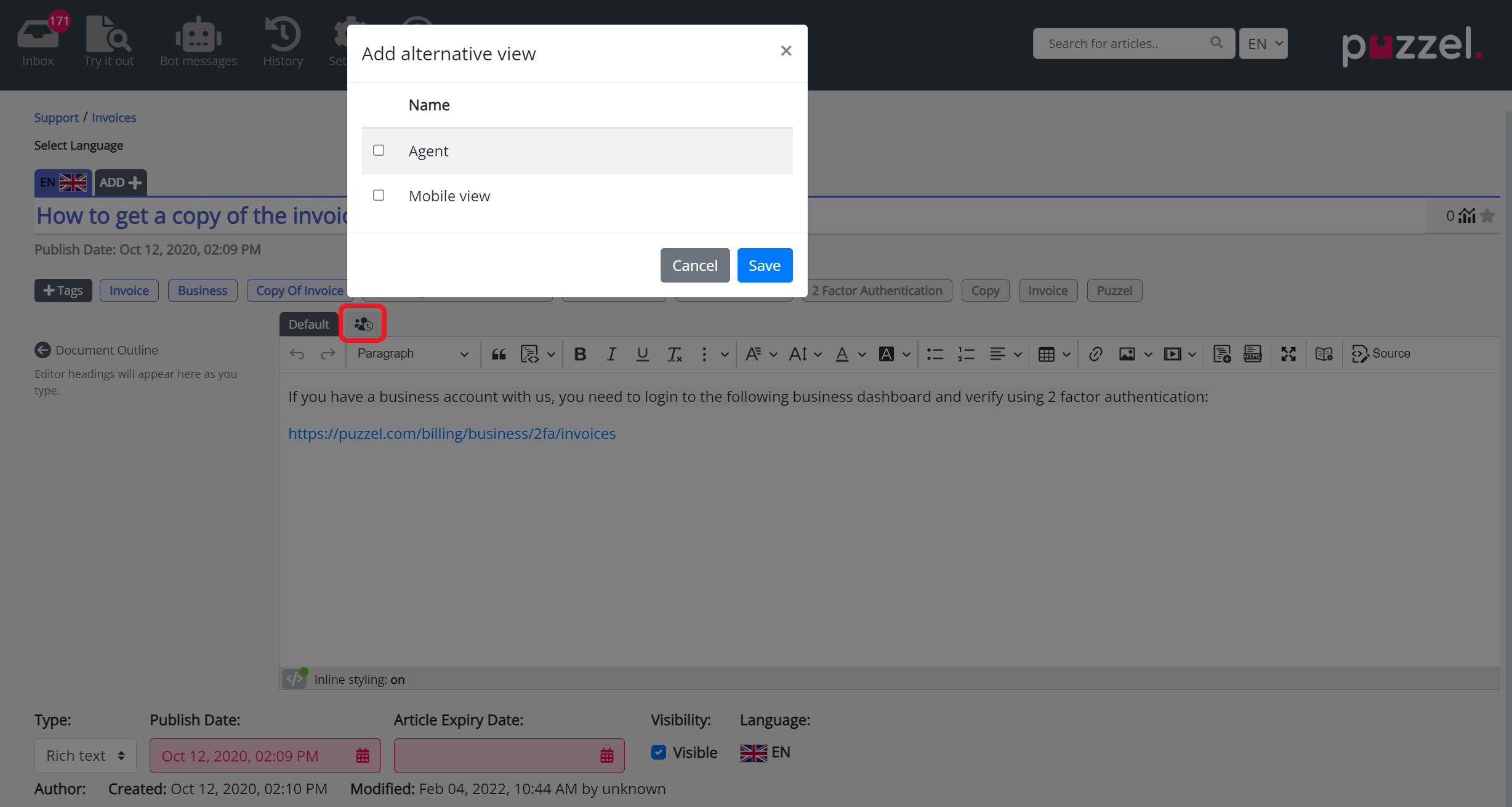1512x807 pixels.
Task: Check the Mobile view checkbox
Action: [379, 195]
